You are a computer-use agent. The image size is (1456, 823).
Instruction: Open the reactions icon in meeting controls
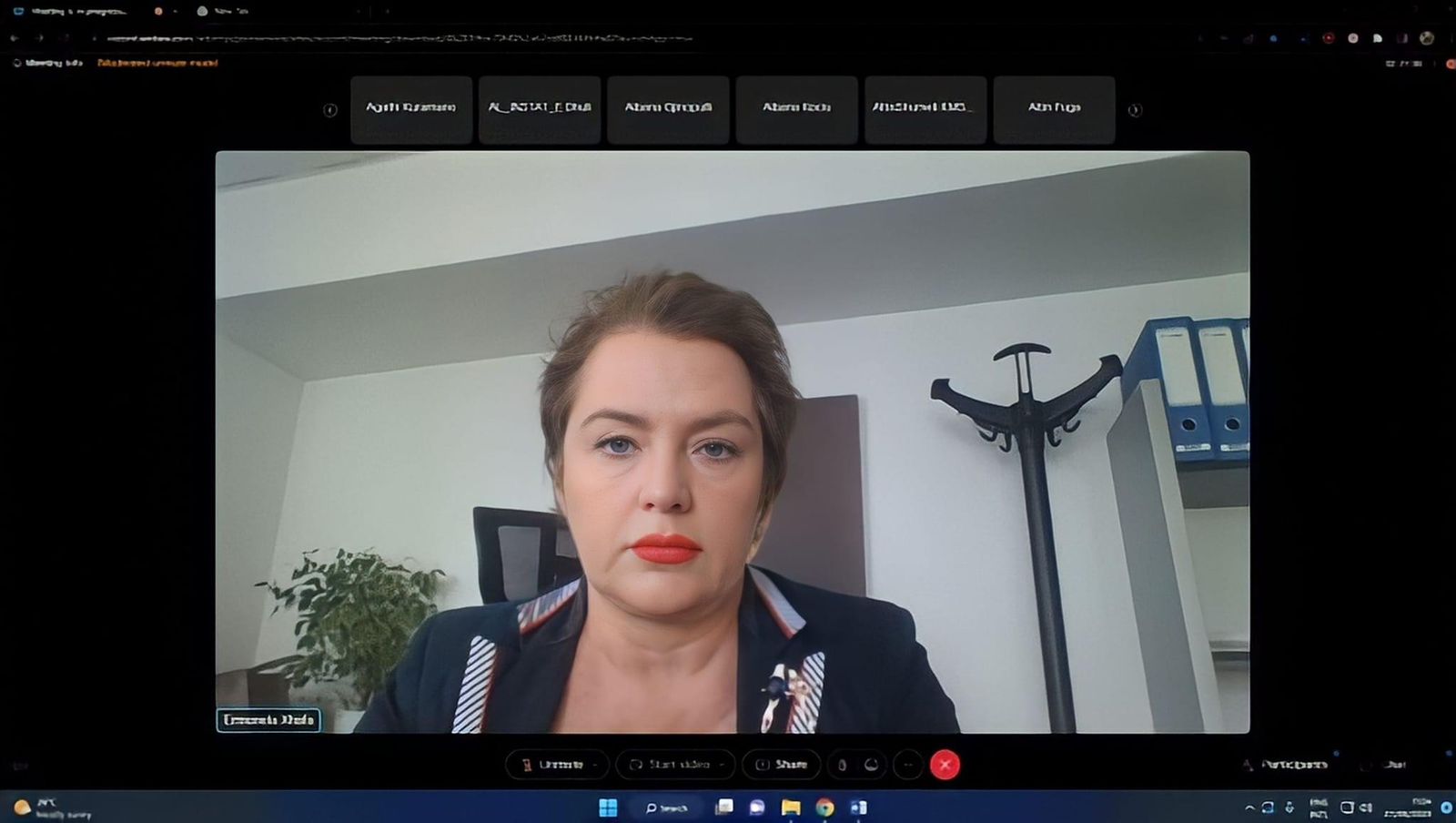point(871,765)
